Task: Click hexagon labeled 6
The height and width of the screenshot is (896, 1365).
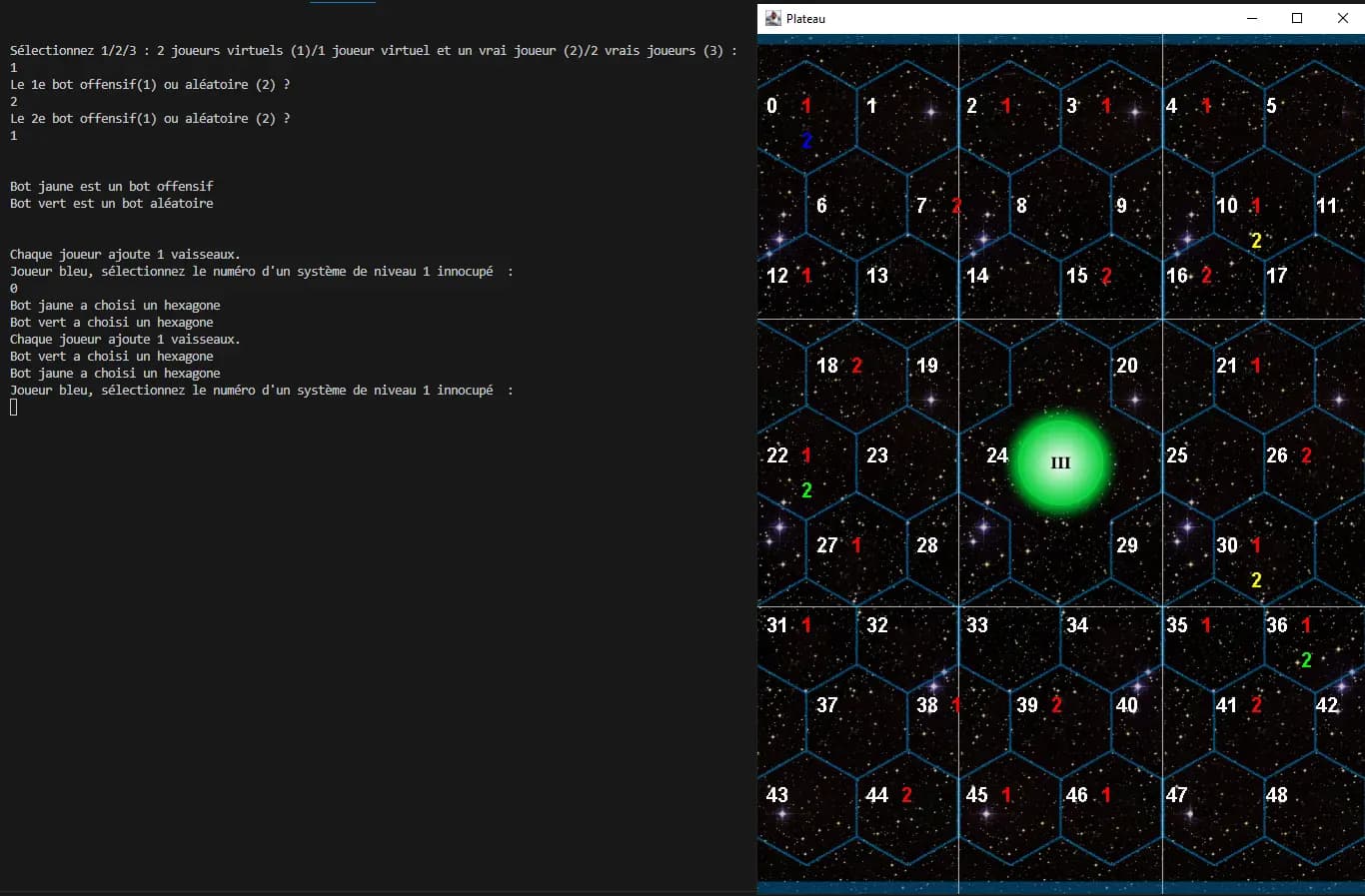Action: click(821, 206)
